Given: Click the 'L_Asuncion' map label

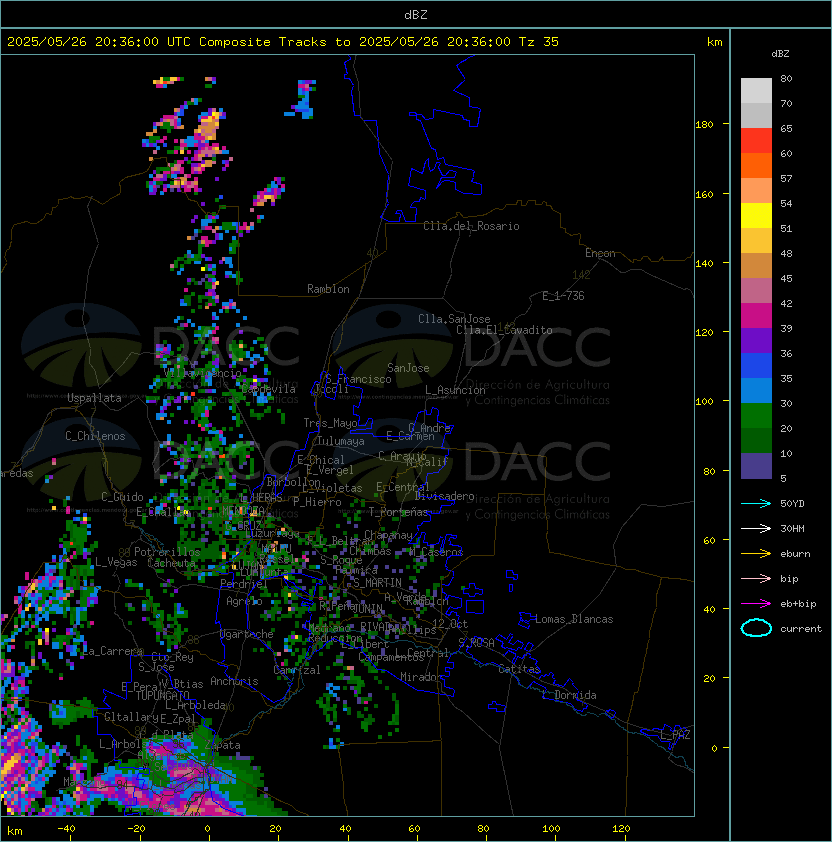Looking at the screenshot, I should [x=455, y=390].
